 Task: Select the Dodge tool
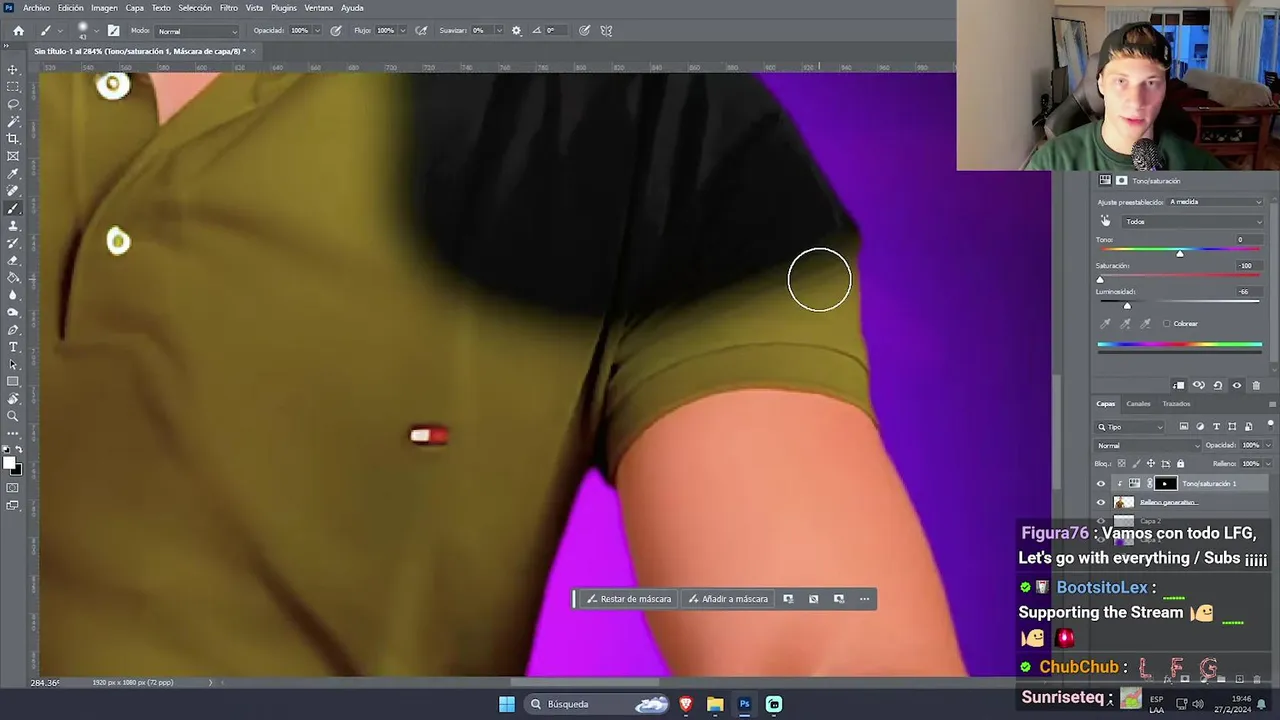[x=13, y=312]
